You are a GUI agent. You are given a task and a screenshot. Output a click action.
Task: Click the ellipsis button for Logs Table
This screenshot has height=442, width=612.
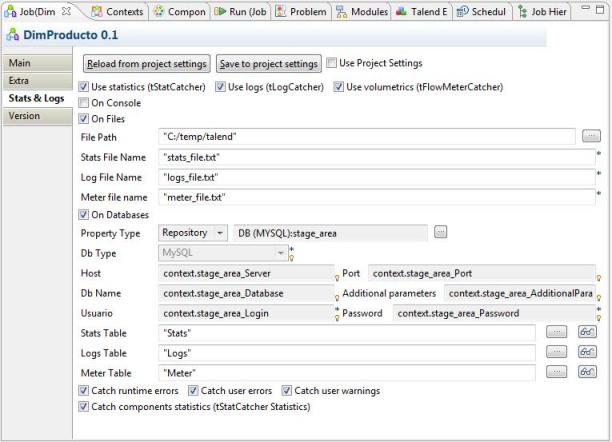pyautogui.click(x=558, y=352)
